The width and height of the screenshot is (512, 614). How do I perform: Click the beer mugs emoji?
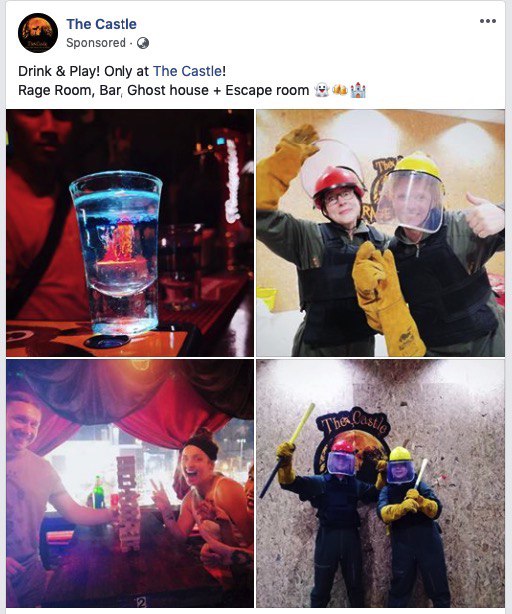[340, 90]
